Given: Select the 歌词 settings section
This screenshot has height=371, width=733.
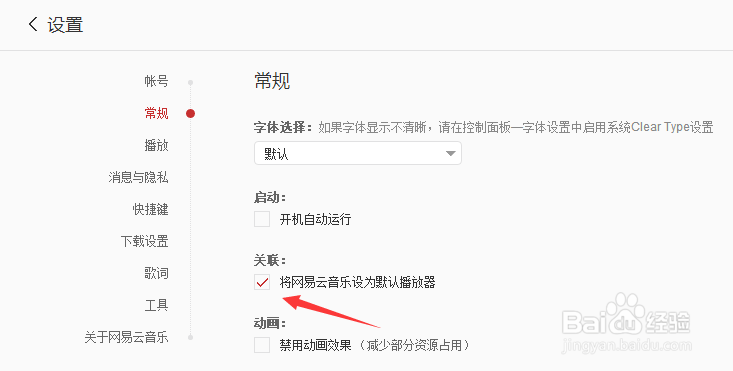Looking at the screenshot, I should [x=156, y=273].
